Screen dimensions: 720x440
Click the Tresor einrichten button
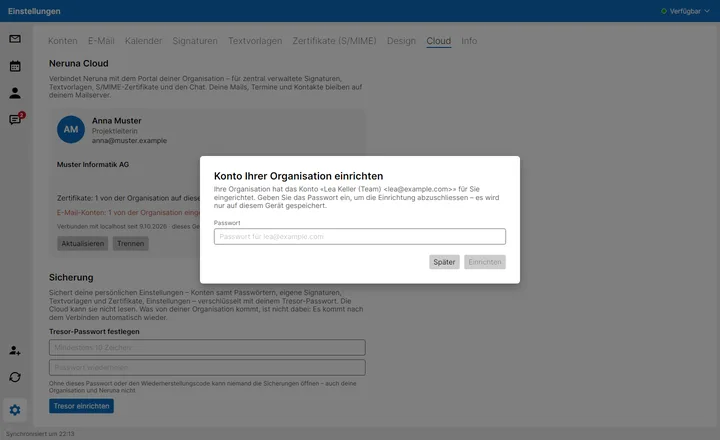point(81,406)
